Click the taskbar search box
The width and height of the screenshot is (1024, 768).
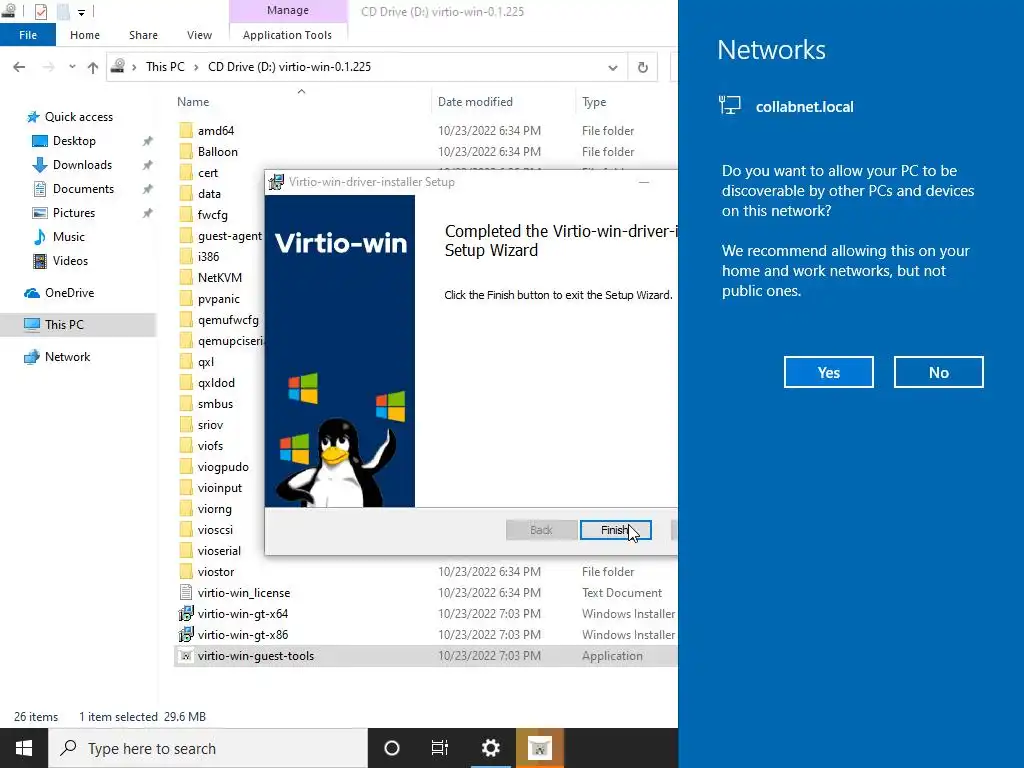coord(208,748)
